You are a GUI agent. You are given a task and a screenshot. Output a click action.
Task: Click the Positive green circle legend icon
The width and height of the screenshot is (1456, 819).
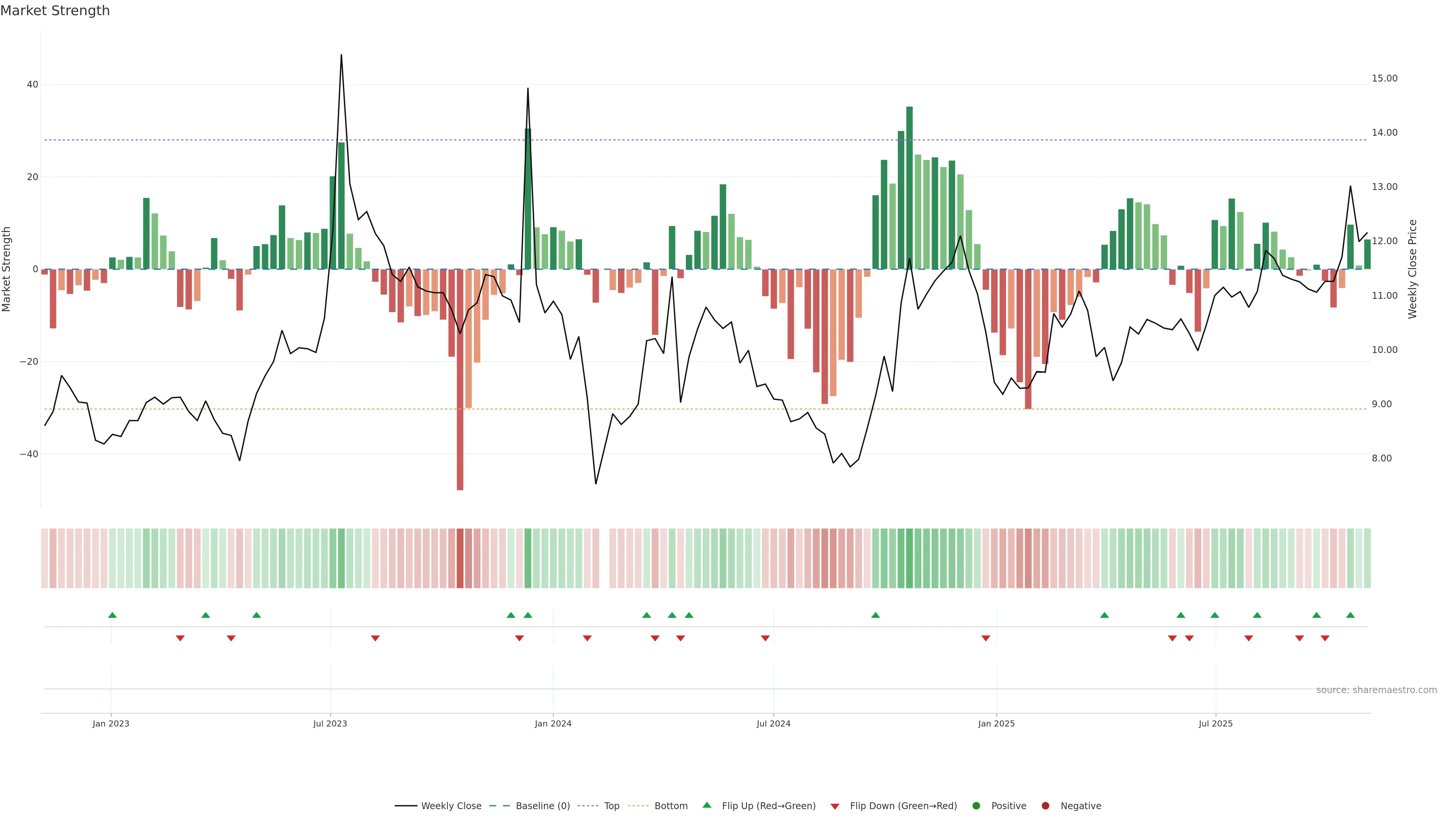976,806
